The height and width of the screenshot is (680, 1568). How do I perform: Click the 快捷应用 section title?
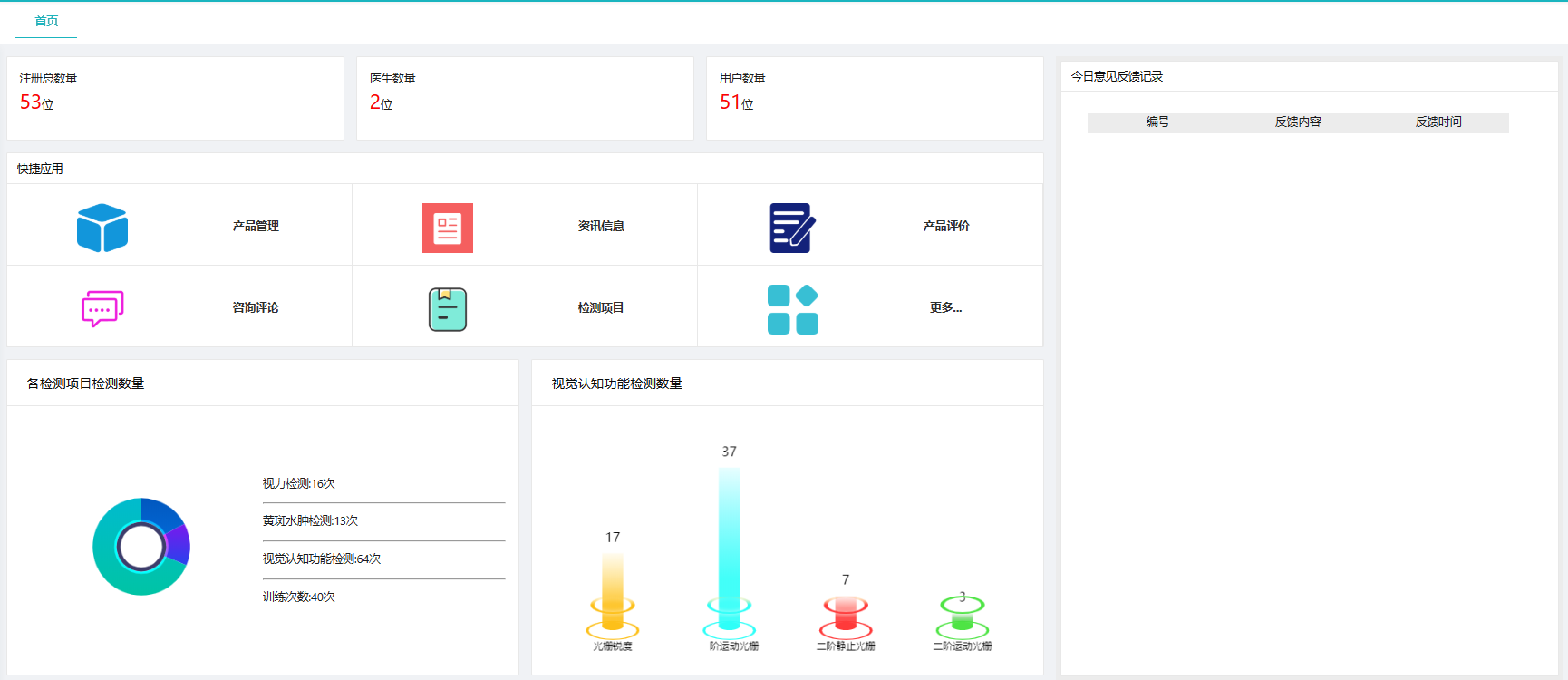coord(40,169)
